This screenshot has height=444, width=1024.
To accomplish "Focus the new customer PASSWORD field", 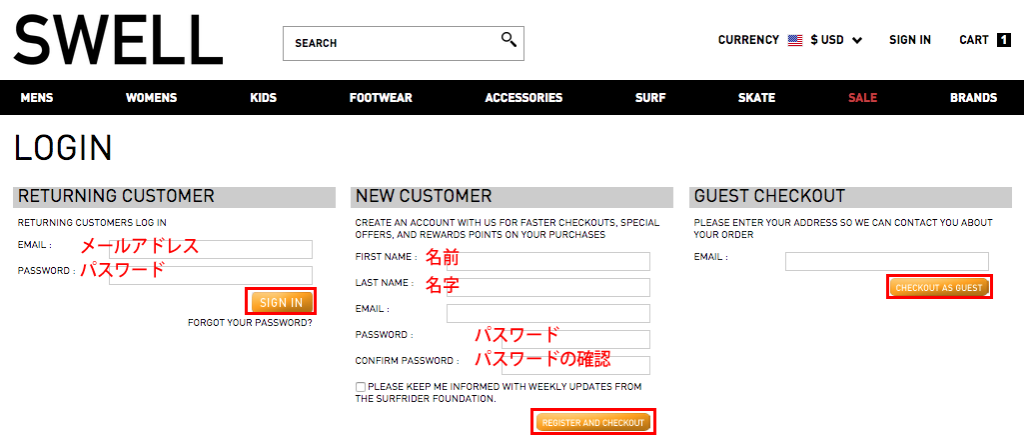I will (575, 340).
